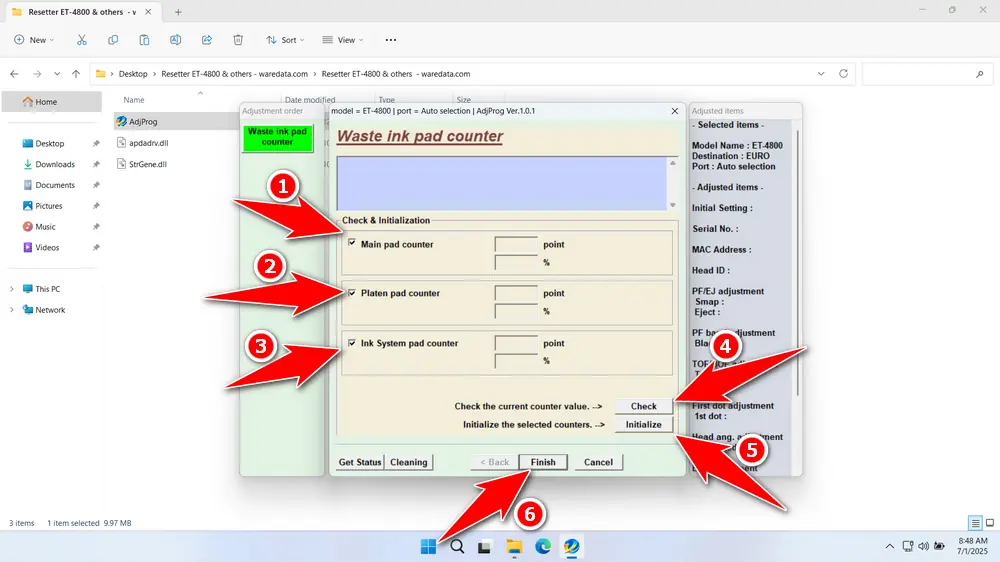Toggle the Ink System pad counter checkbox
Screen dimensions: 1000x562
coord(352,343)
